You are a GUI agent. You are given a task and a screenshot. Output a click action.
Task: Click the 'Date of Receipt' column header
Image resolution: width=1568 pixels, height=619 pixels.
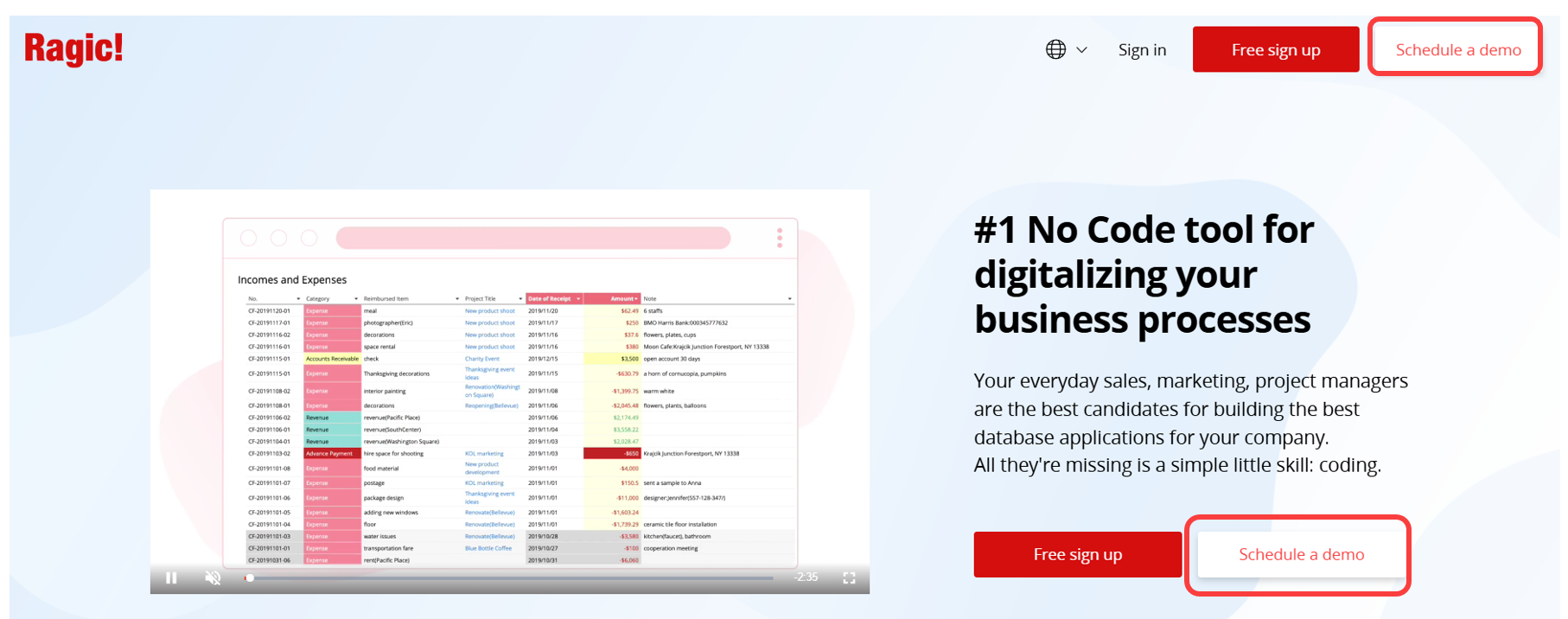[553, 298]
